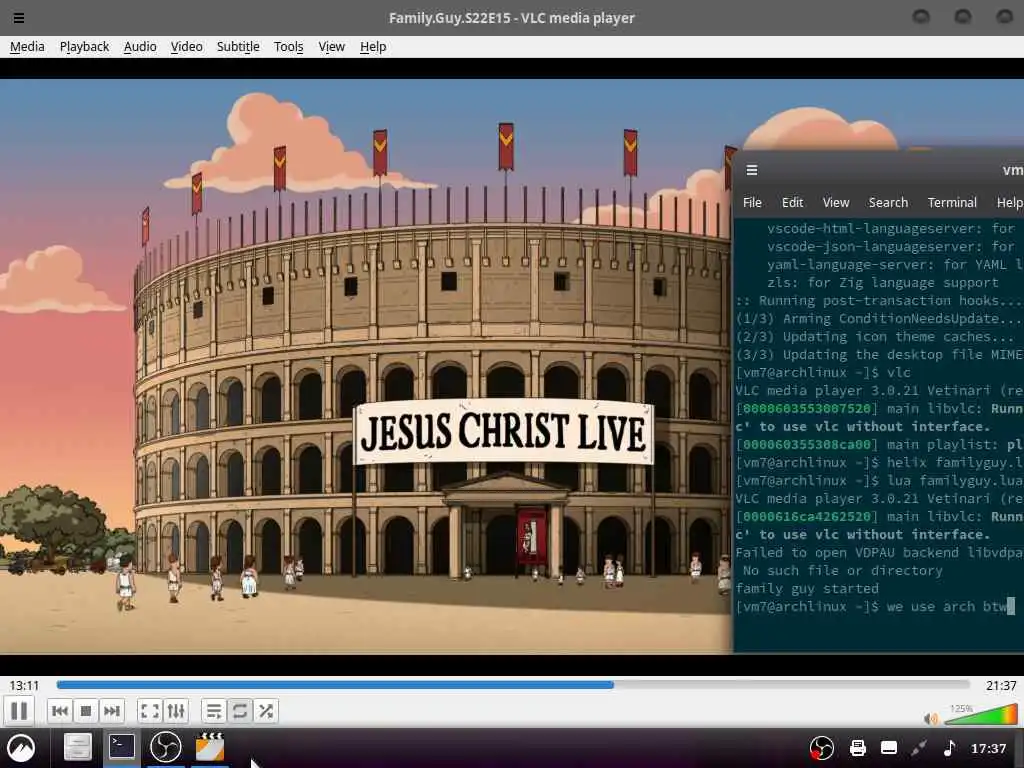Adjust the VLC volume slider
Viewport: 1024px width, 768px height.
coord(980,715)
